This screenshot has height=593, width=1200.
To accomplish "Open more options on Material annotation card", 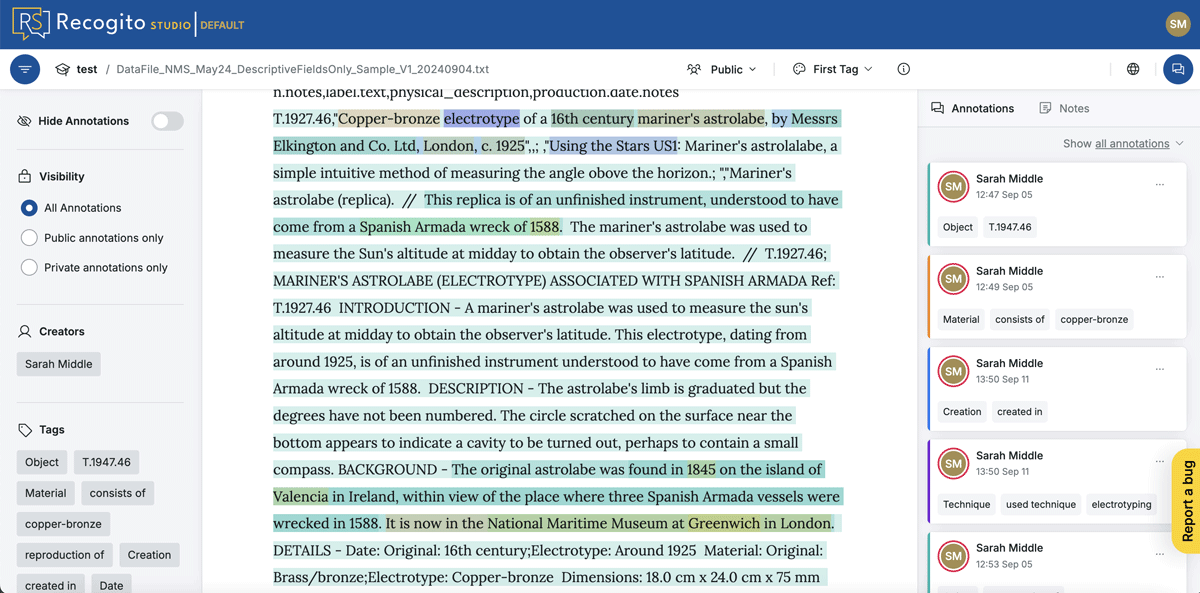I will [1160, 277].
